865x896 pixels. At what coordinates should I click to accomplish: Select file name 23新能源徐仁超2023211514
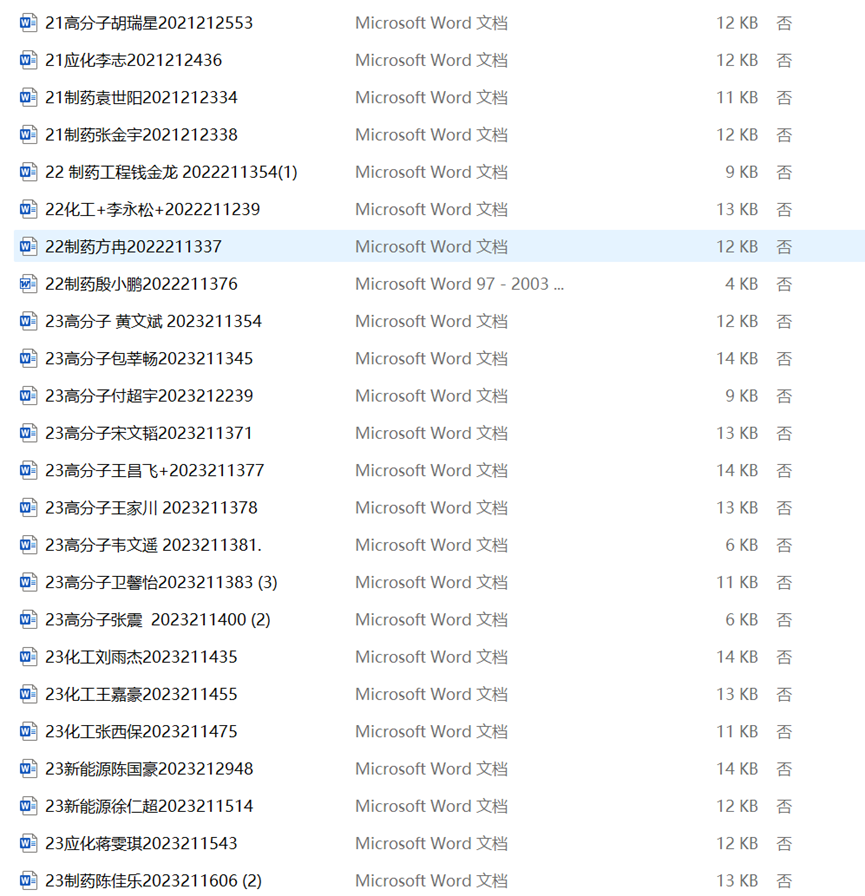(149, 806)
